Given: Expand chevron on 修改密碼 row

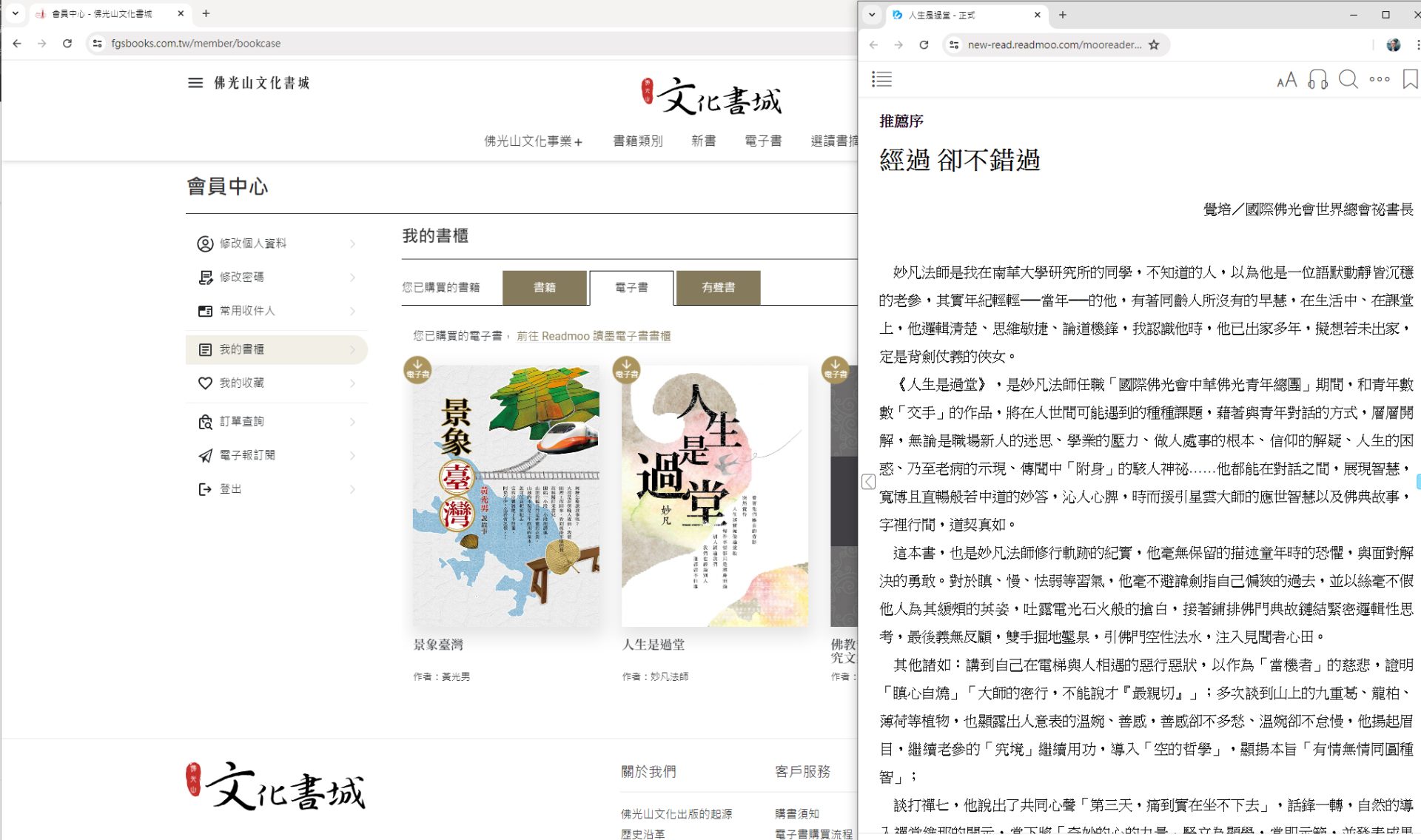Looking at the screenshot, I should [352, 278].
